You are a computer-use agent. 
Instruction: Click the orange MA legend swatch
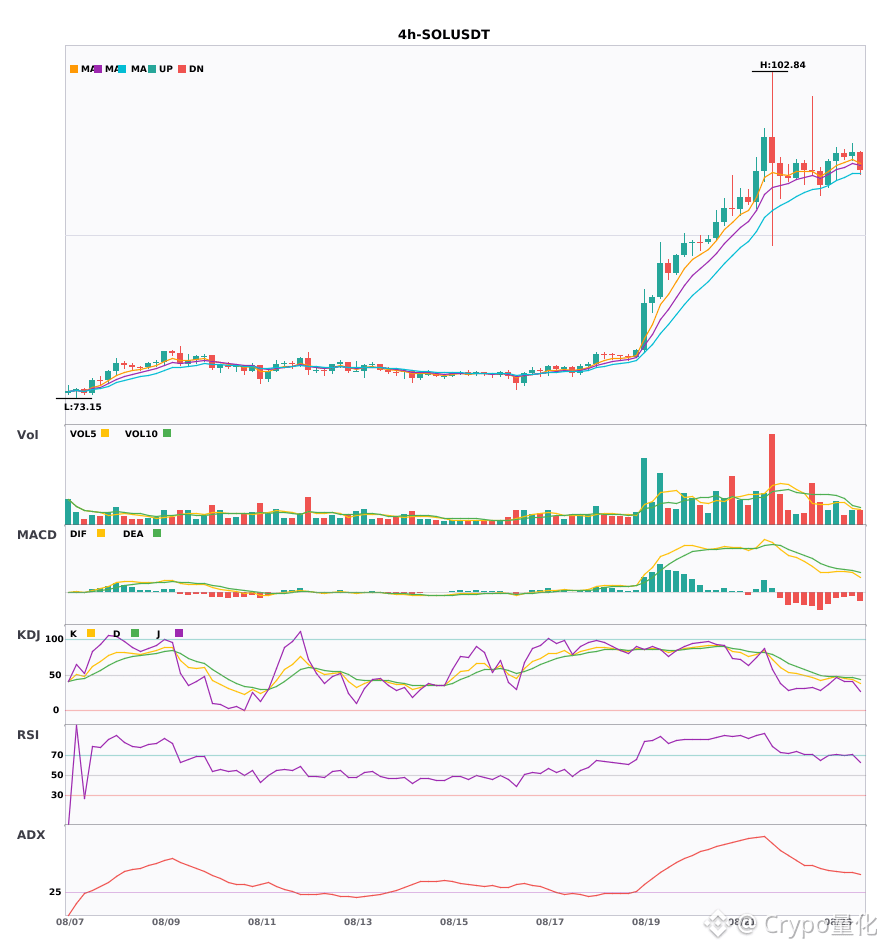point(74,69)
